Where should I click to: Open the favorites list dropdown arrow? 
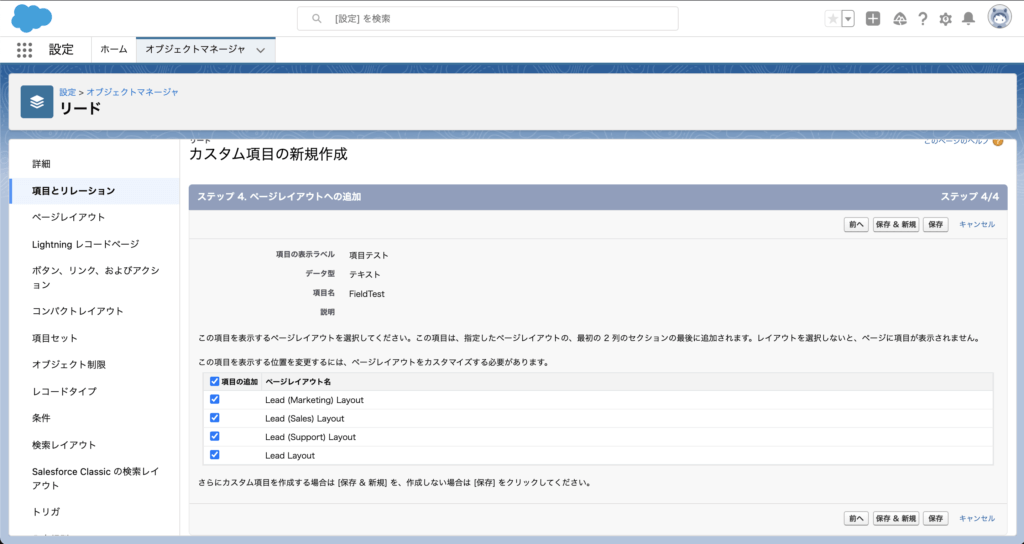848,19
